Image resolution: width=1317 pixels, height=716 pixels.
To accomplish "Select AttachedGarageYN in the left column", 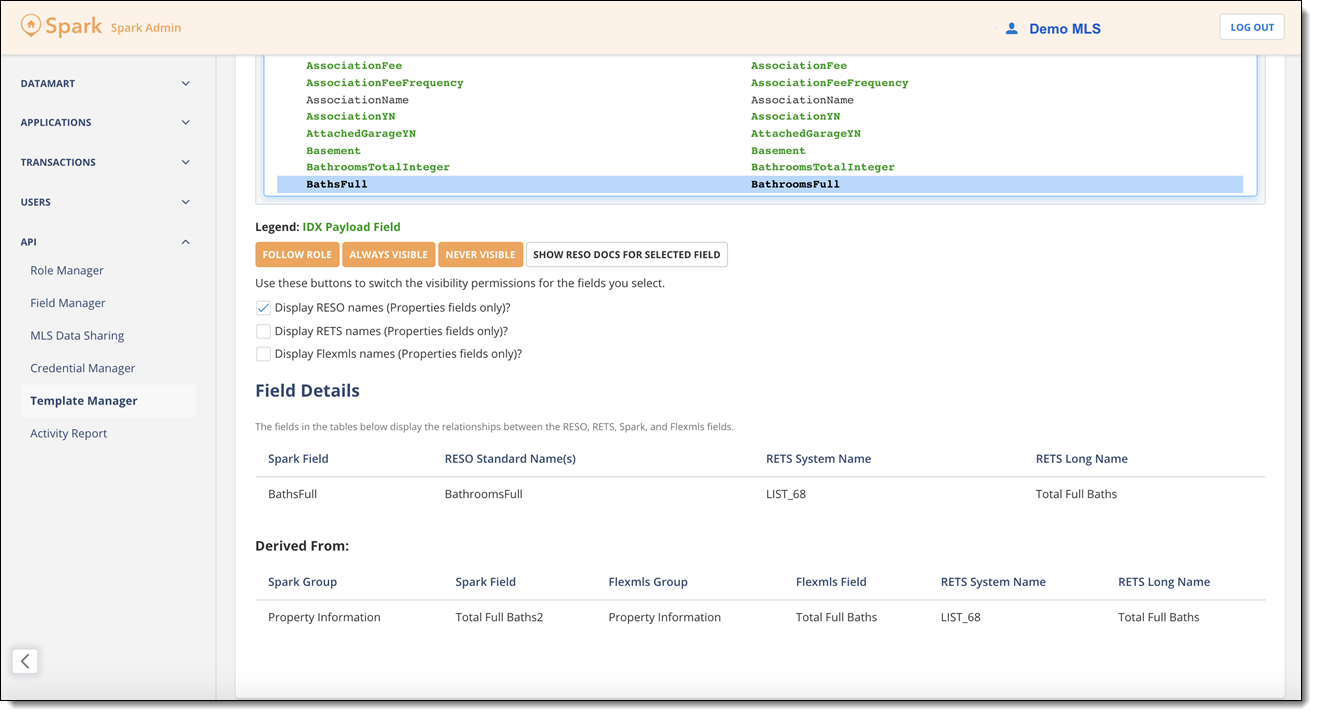I will [x=361, y=134].
